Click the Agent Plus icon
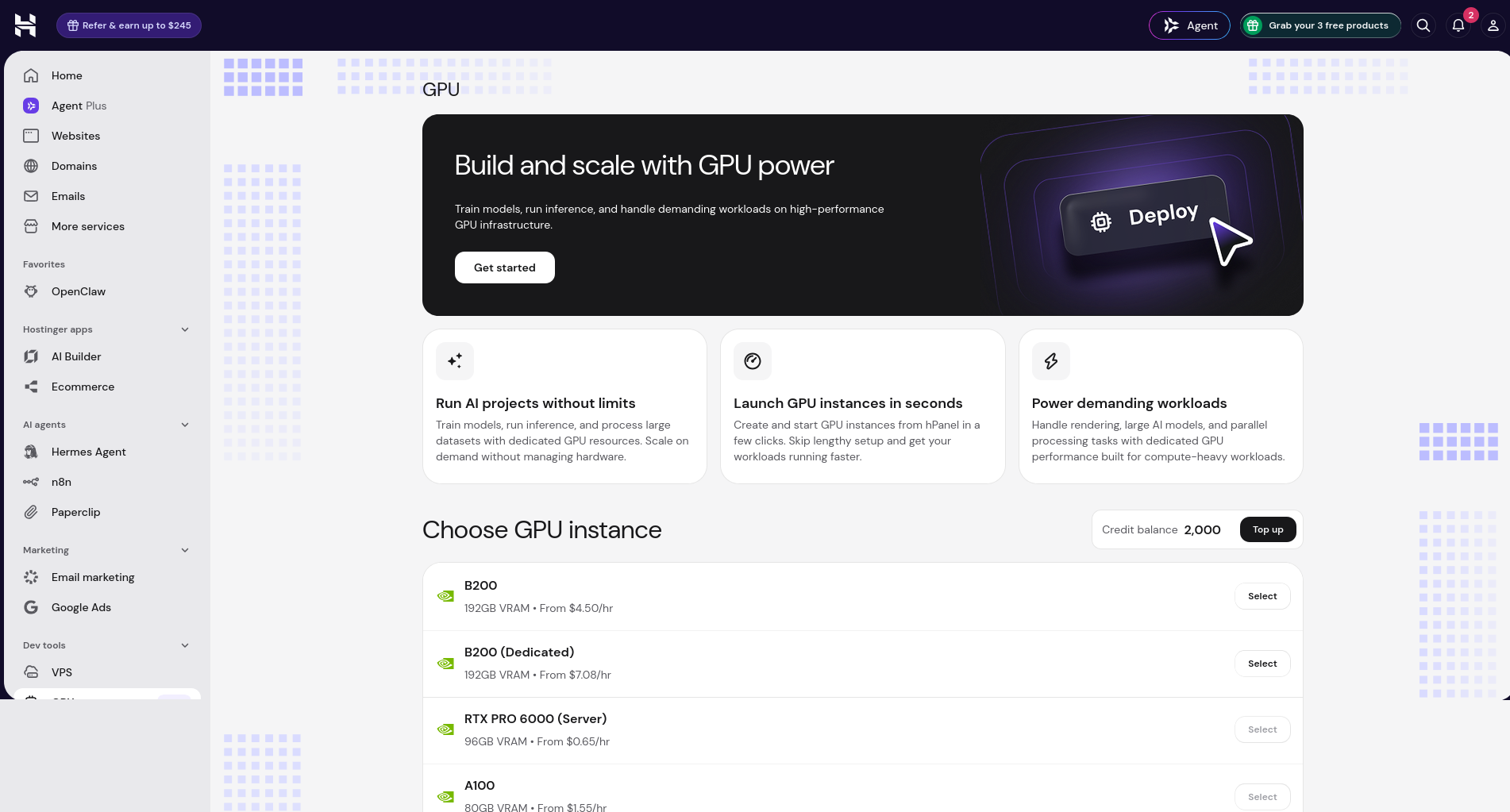Image resolution: width=1510 pixels, height=812 pixels. tap(31, 106)
